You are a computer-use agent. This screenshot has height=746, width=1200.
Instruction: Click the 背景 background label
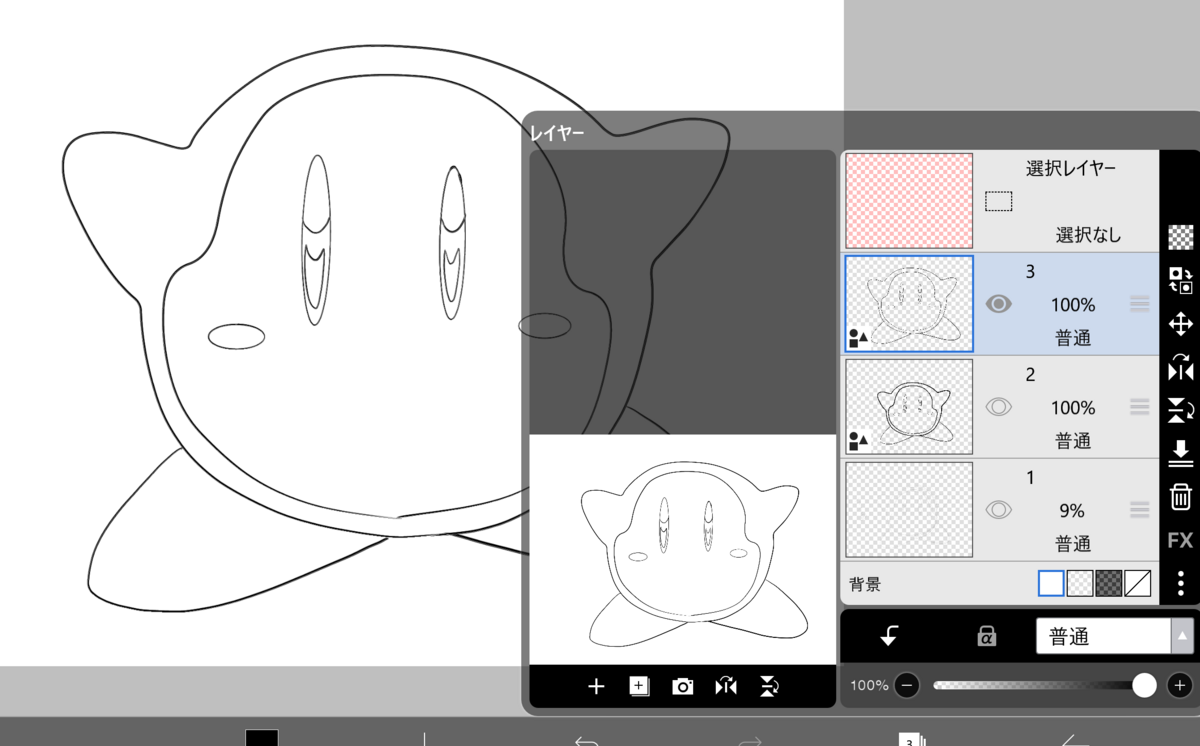866,584
